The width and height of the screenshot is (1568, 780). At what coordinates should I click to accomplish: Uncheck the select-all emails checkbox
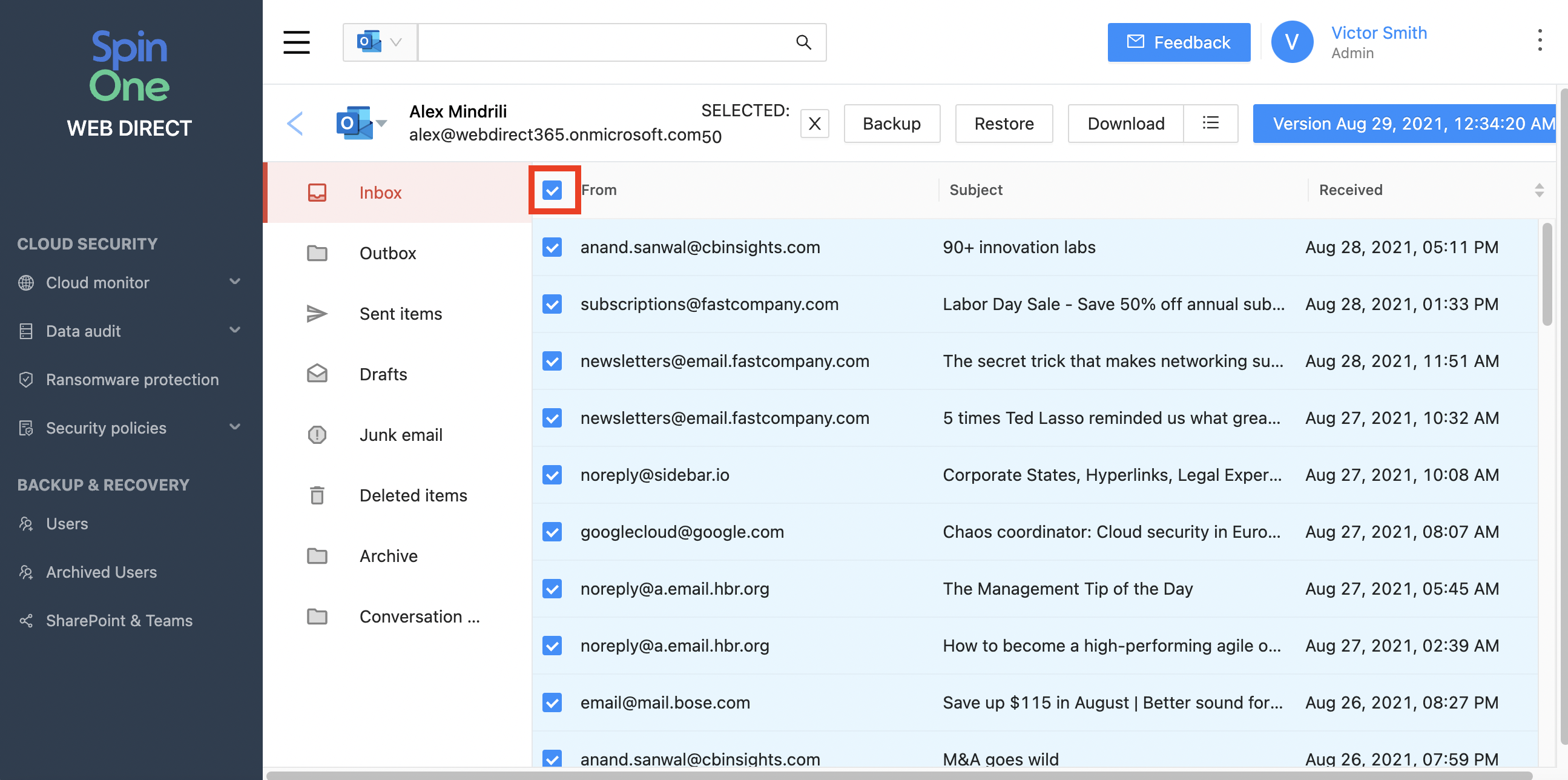(x=552, y=191)
